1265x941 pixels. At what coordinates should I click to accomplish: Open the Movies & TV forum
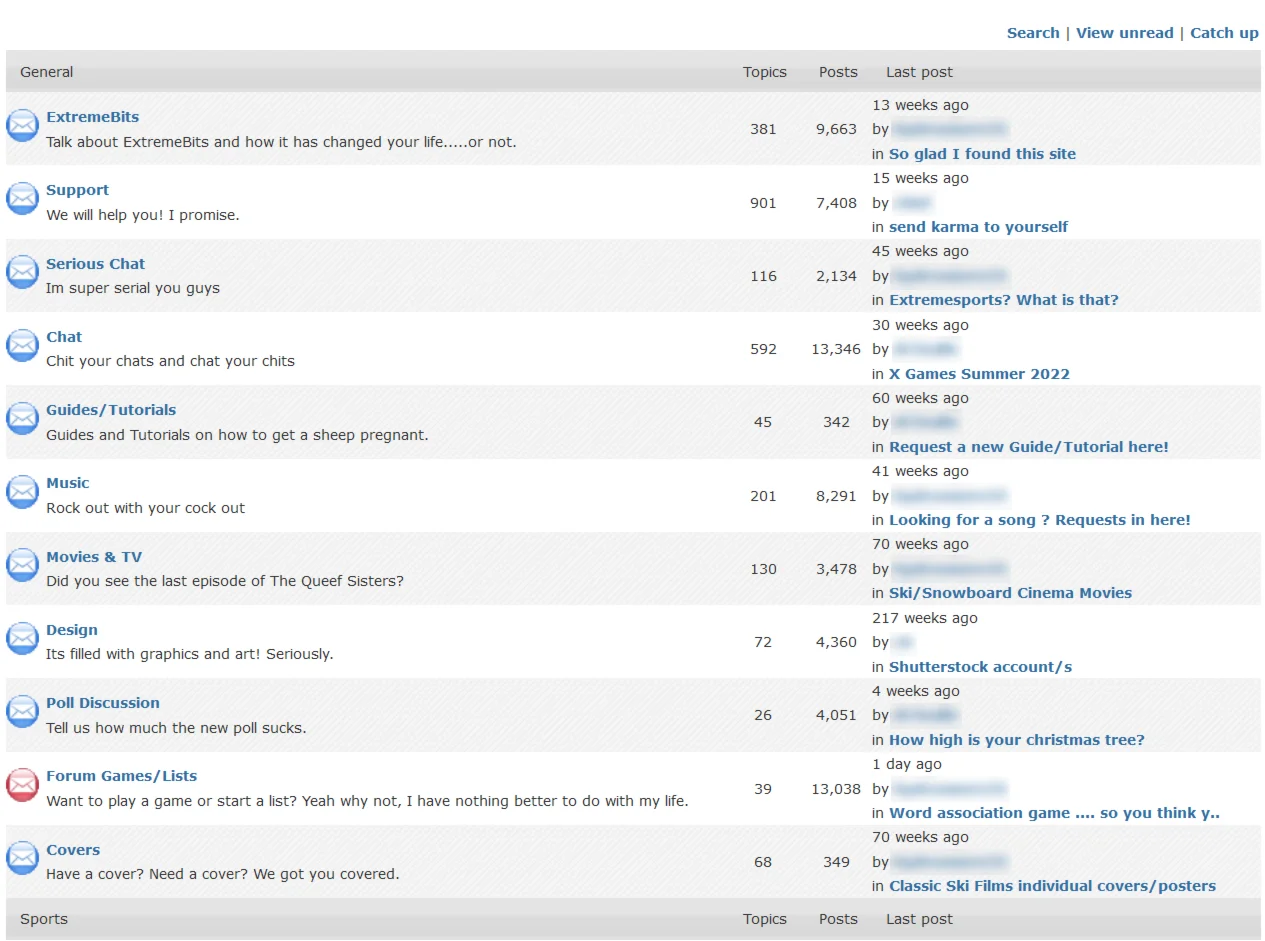(94, 557)
